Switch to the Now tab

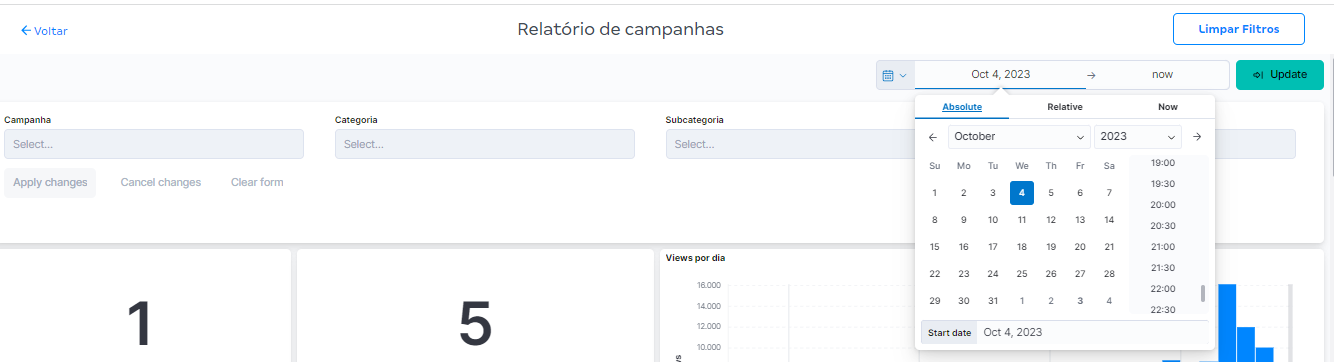1168,107
